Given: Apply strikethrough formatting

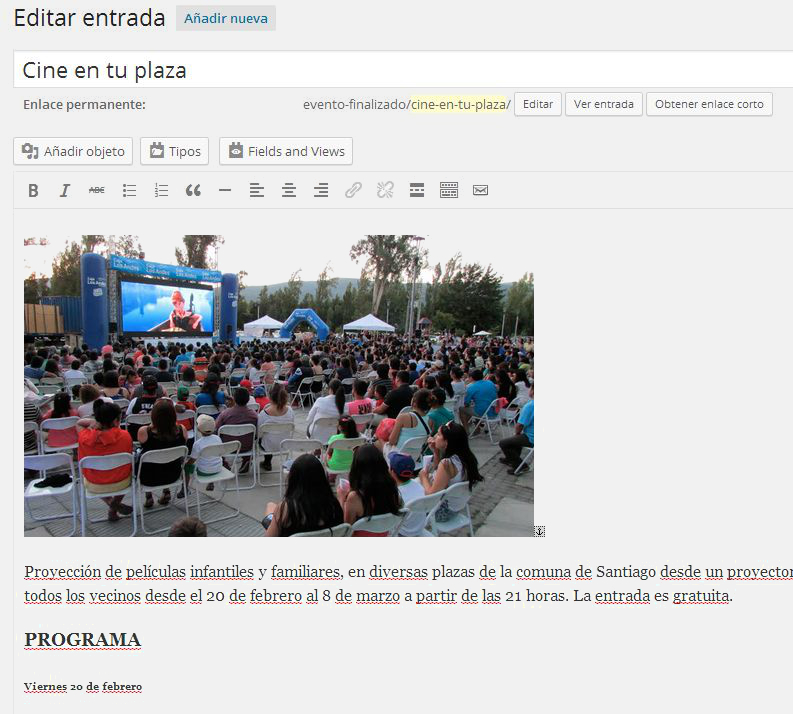Looking at the screenshot, I should coord(97,191).
